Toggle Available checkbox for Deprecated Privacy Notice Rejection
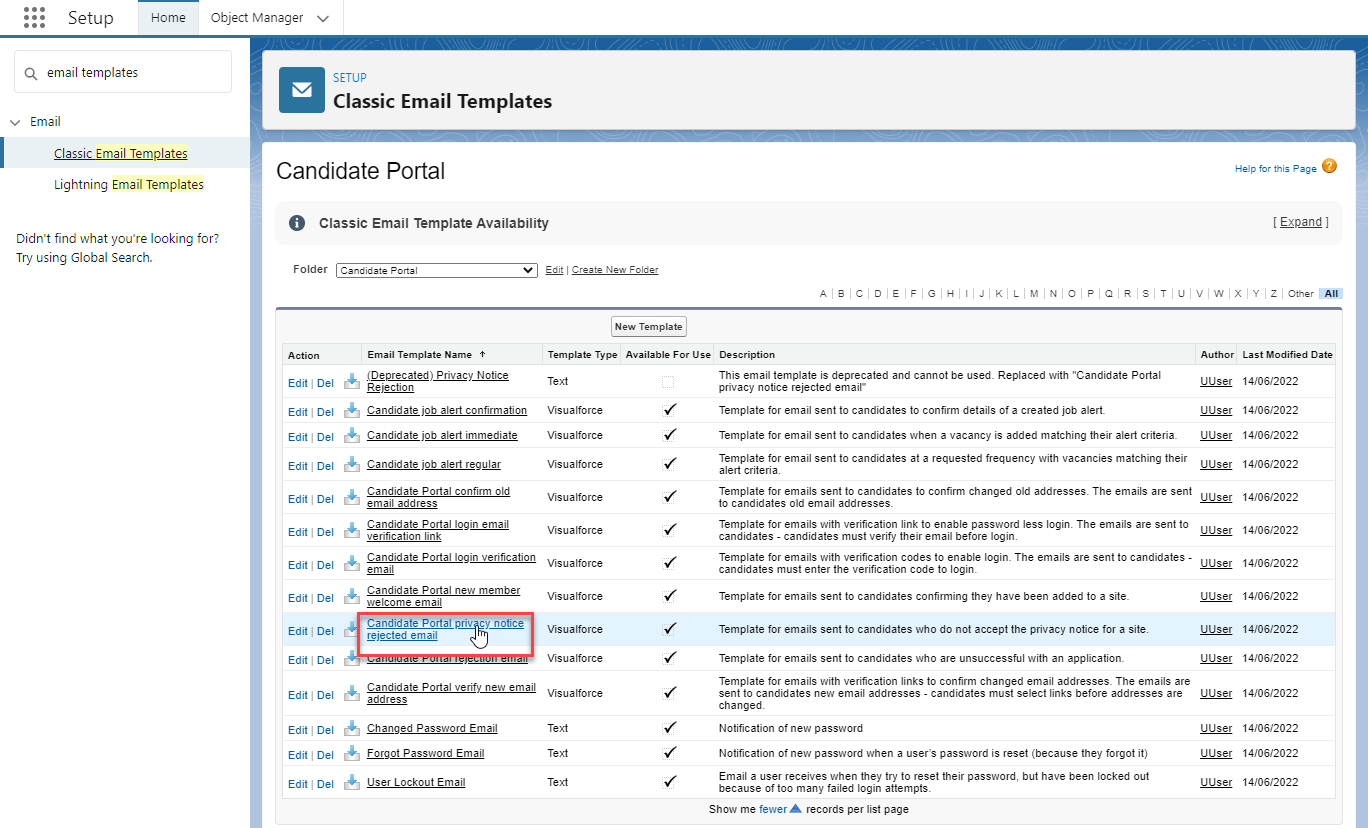 [x=667, y=381]
